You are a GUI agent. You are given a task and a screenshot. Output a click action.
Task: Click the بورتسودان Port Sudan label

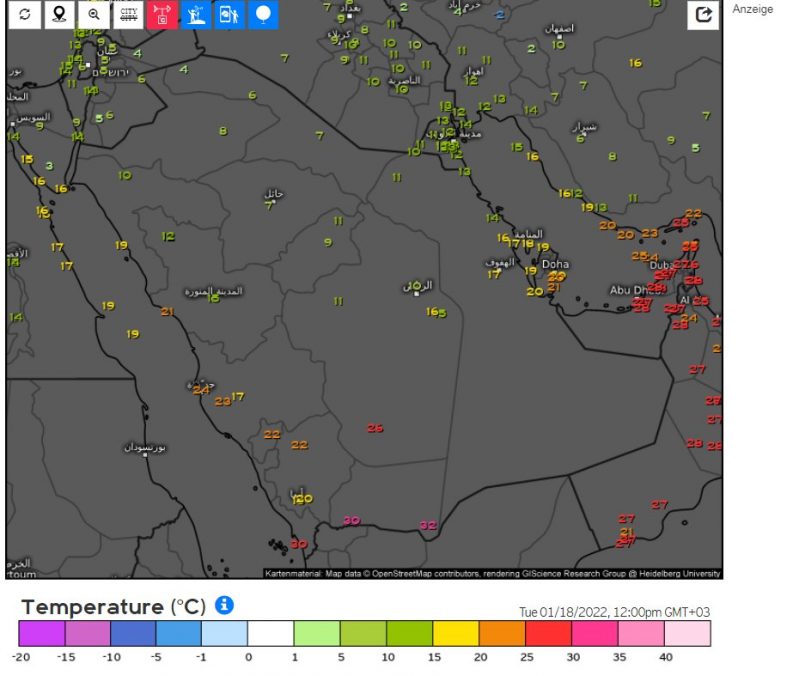click(x=145, y=447)
